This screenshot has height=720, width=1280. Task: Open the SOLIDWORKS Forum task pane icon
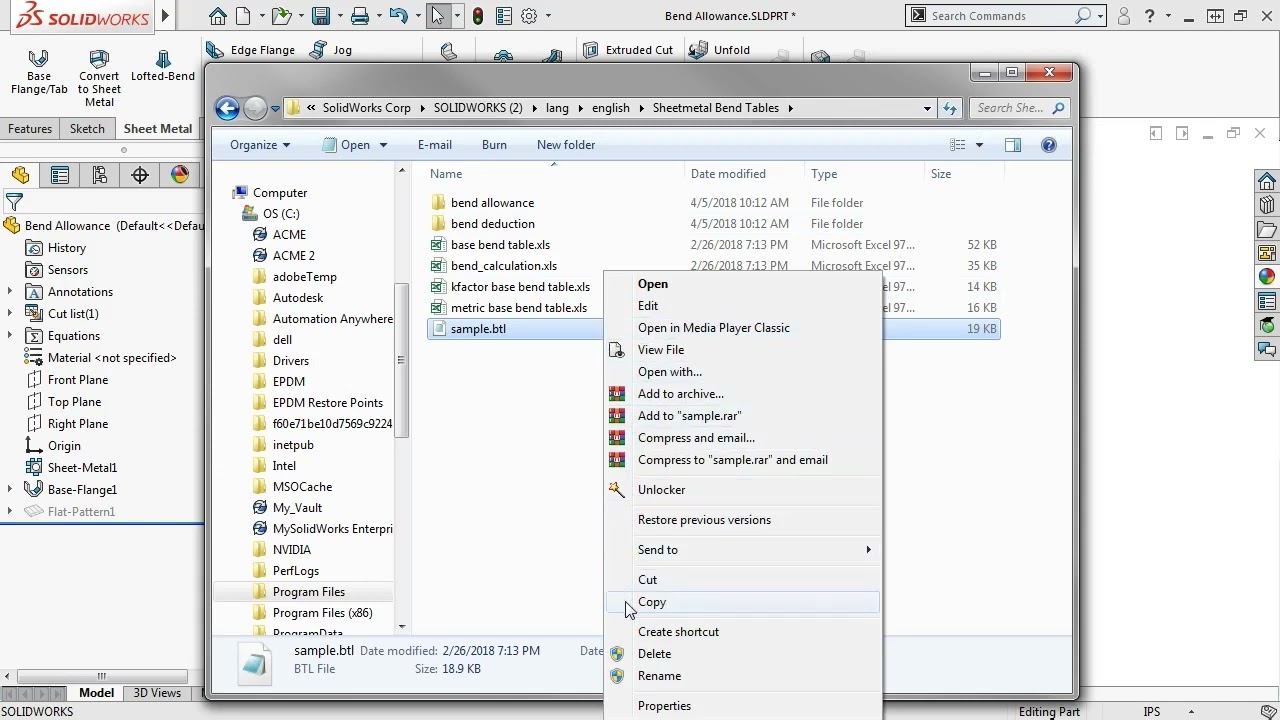(1267, 350)
